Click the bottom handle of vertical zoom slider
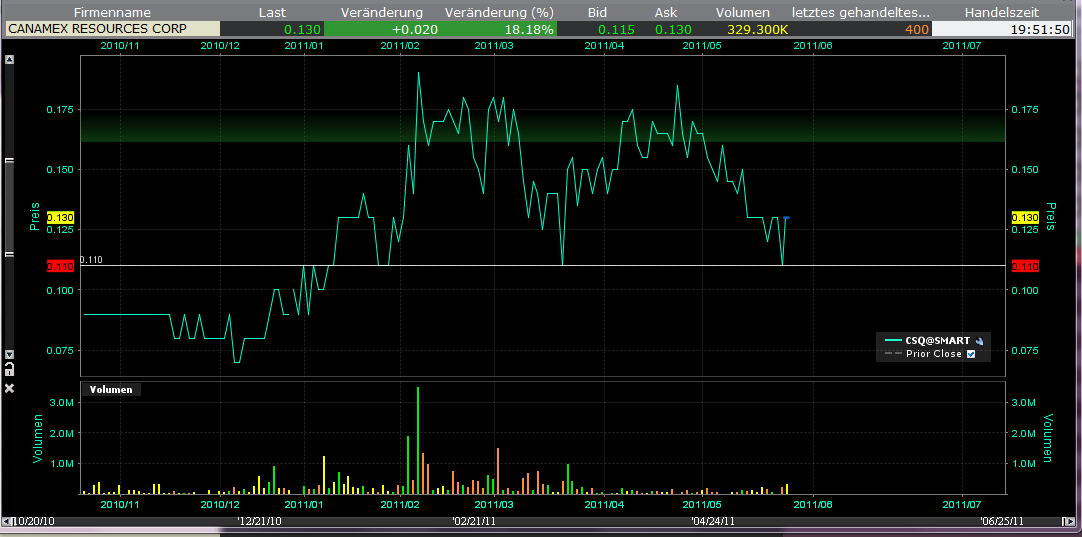The height and width of the screenshot is (537, 1082). [x=10, y=255]
